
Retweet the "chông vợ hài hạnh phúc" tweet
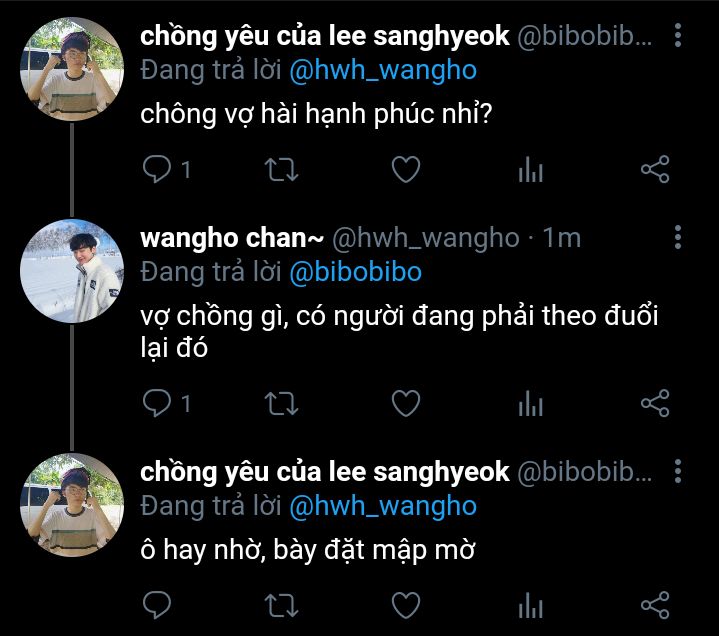point(282,170)
